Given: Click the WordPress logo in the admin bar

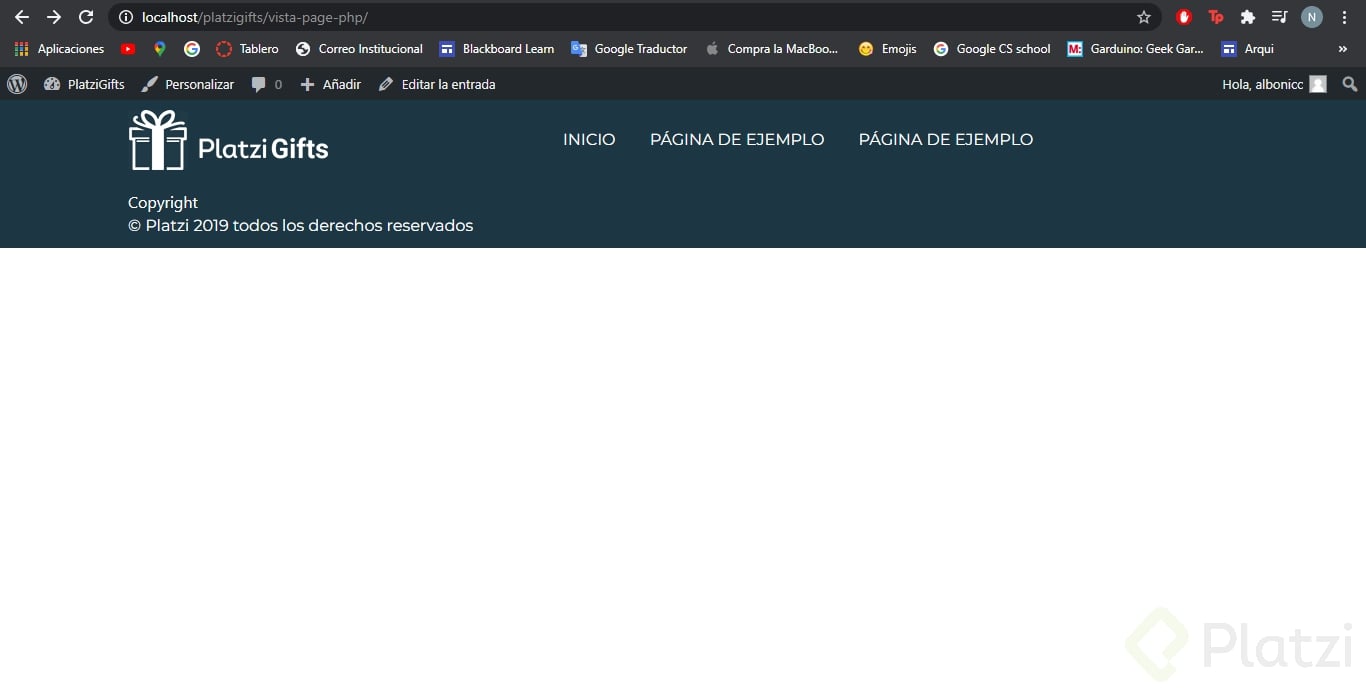Looking at the screenshot, I should (x=17, y=84).
